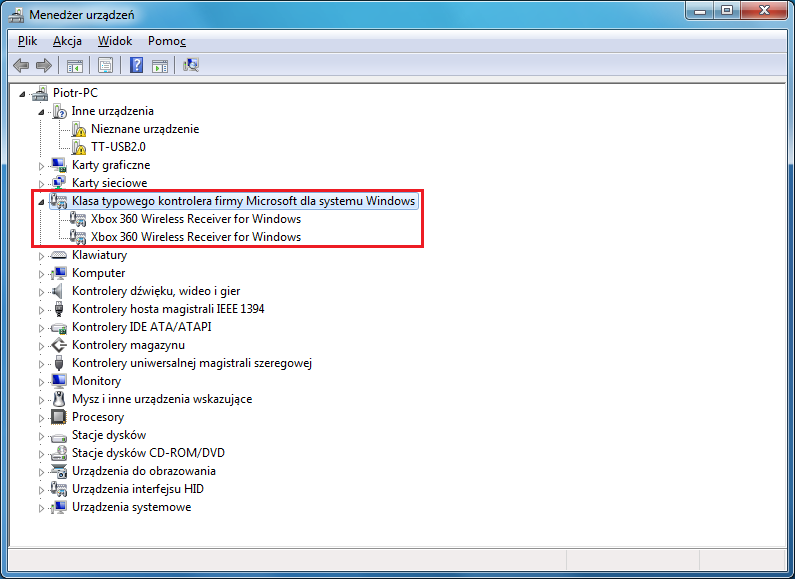Select the Nieznane urządzenie entry
Image resolution: width=795 pixels, height=579 pixels.
tap(145, 129)
